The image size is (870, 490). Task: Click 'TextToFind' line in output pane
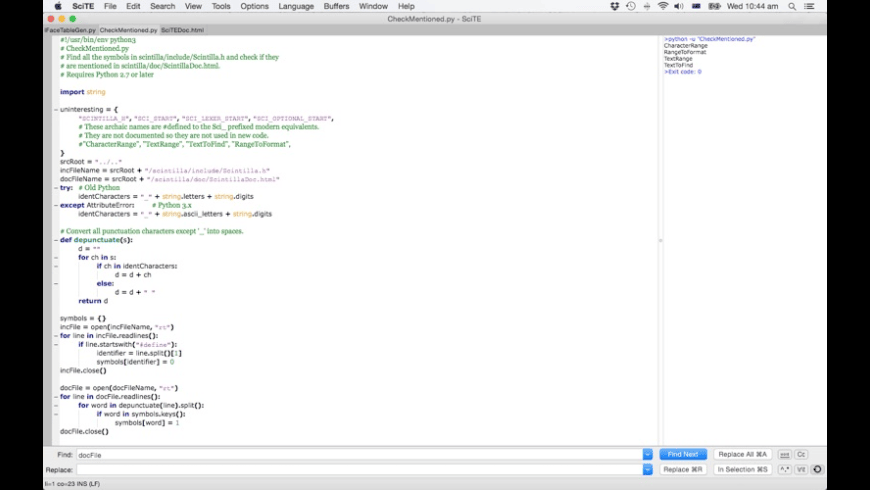(x=678, y=65)
